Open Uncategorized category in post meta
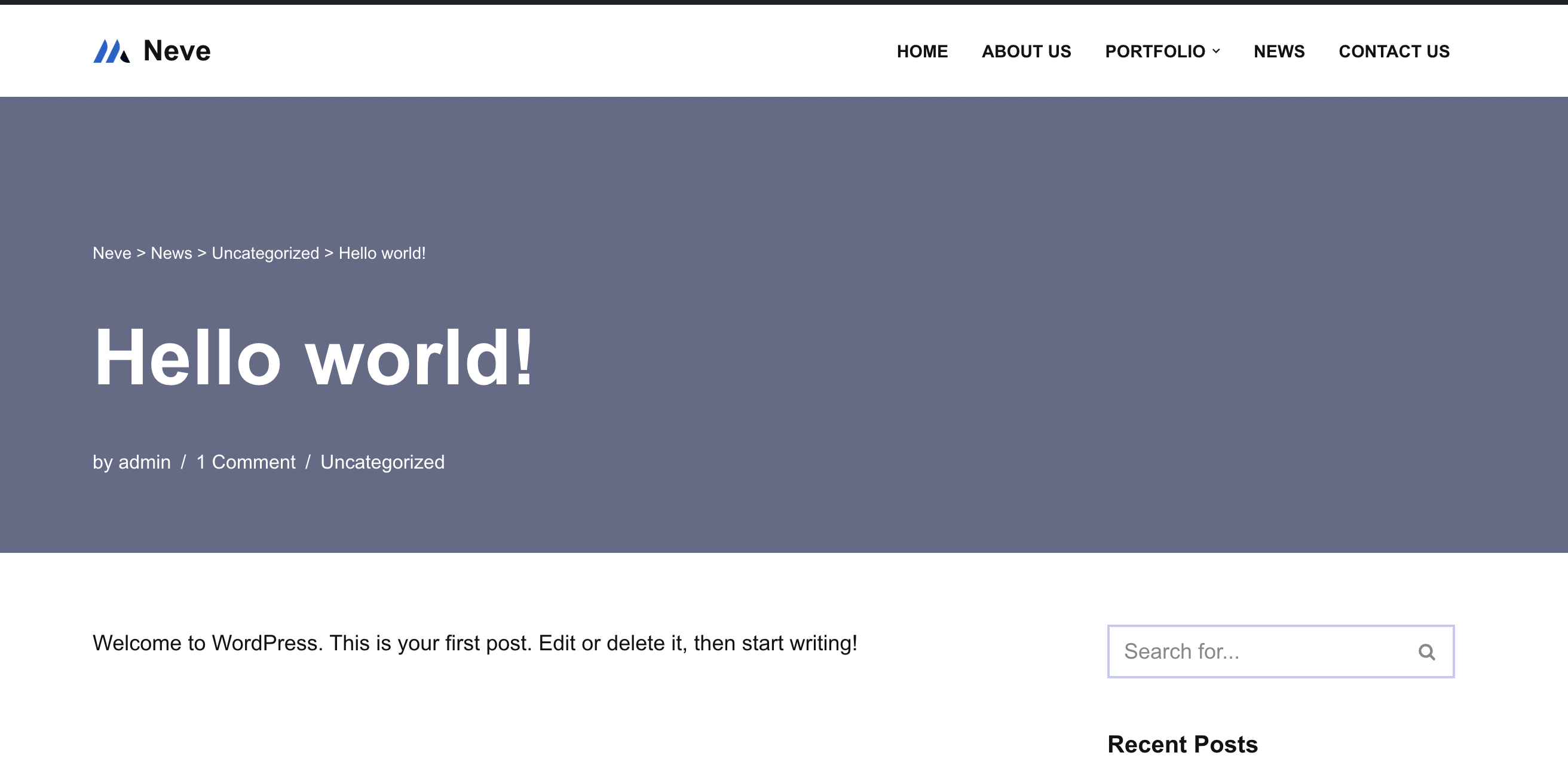 pyautogui.click(x=382, y=462)
